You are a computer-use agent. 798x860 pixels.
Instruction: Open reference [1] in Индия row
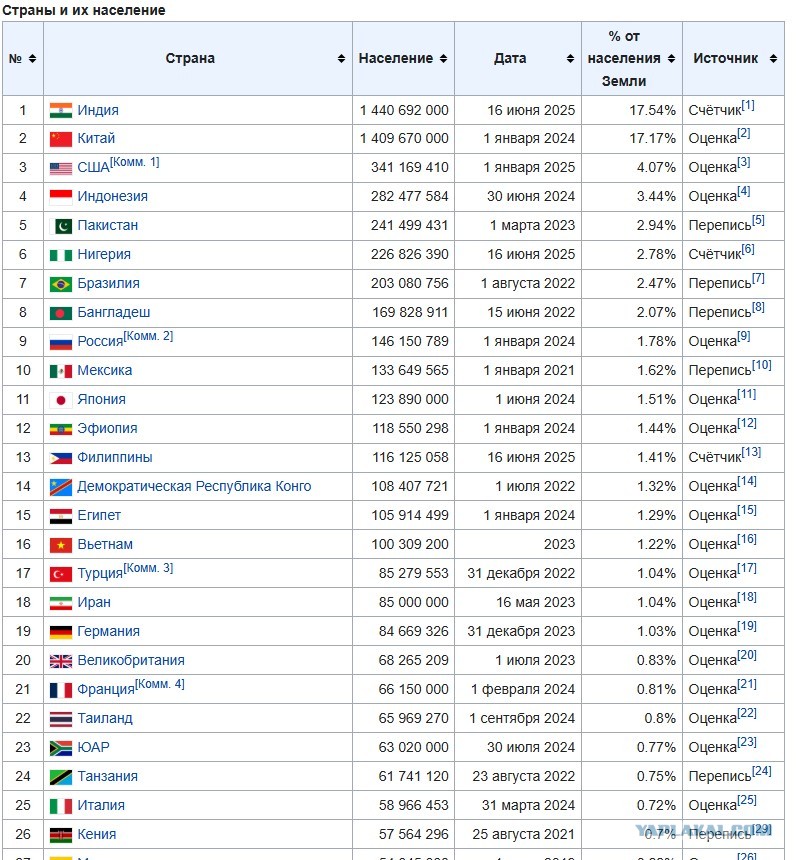click(748, 105)
